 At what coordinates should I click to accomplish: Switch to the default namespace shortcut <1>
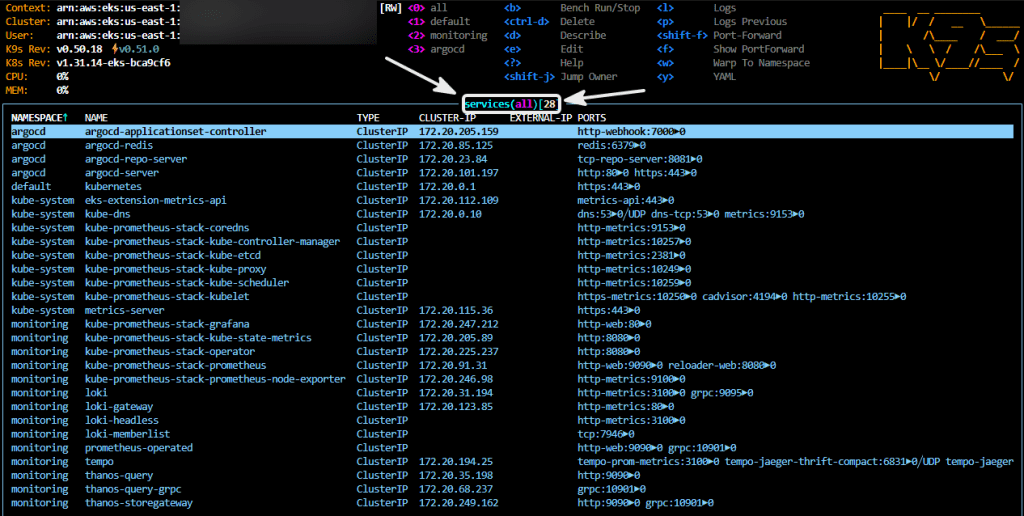point(439,22)
